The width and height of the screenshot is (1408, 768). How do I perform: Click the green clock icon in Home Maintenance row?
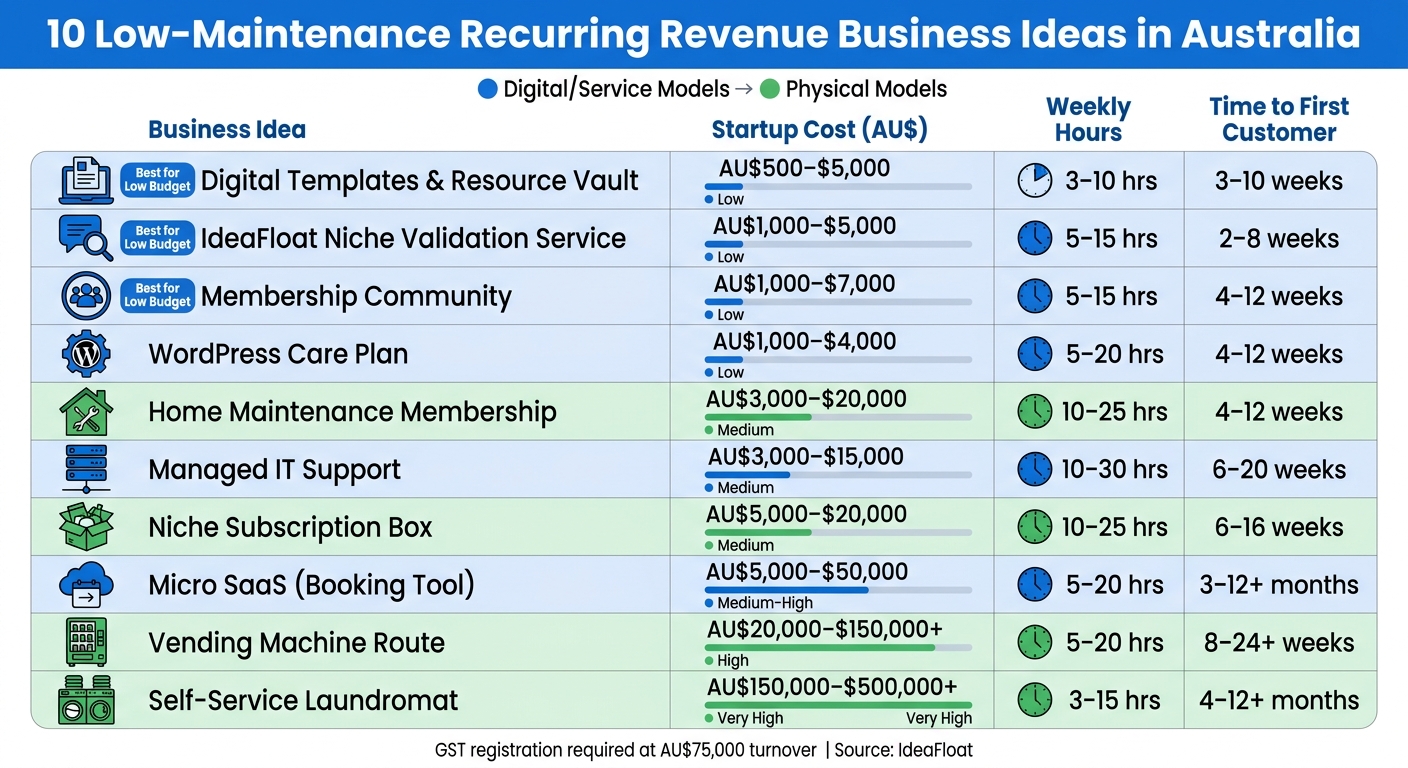pyautogui.click(x=1035, y=411)
